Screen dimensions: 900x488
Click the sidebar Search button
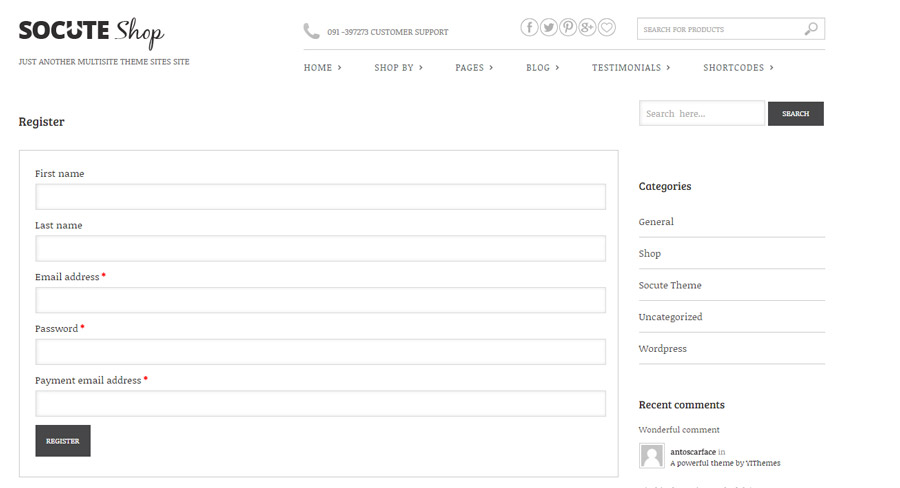coord(795,114)
